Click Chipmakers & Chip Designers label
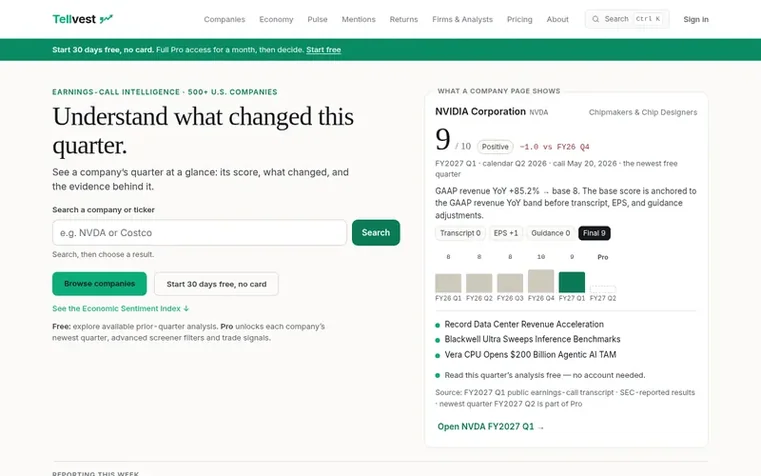 point(643,112)
